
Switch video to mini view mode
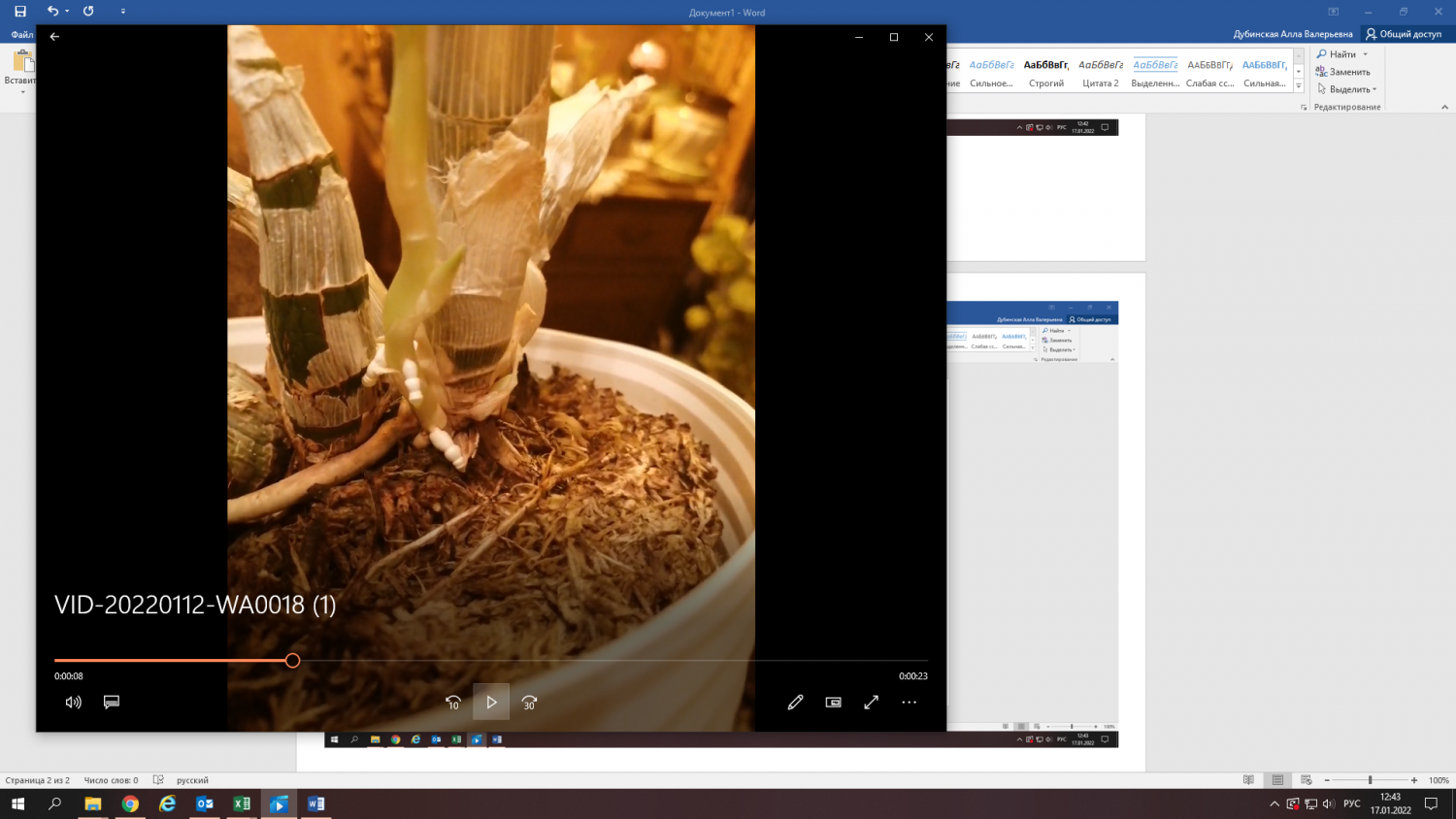tap(833, 702)
